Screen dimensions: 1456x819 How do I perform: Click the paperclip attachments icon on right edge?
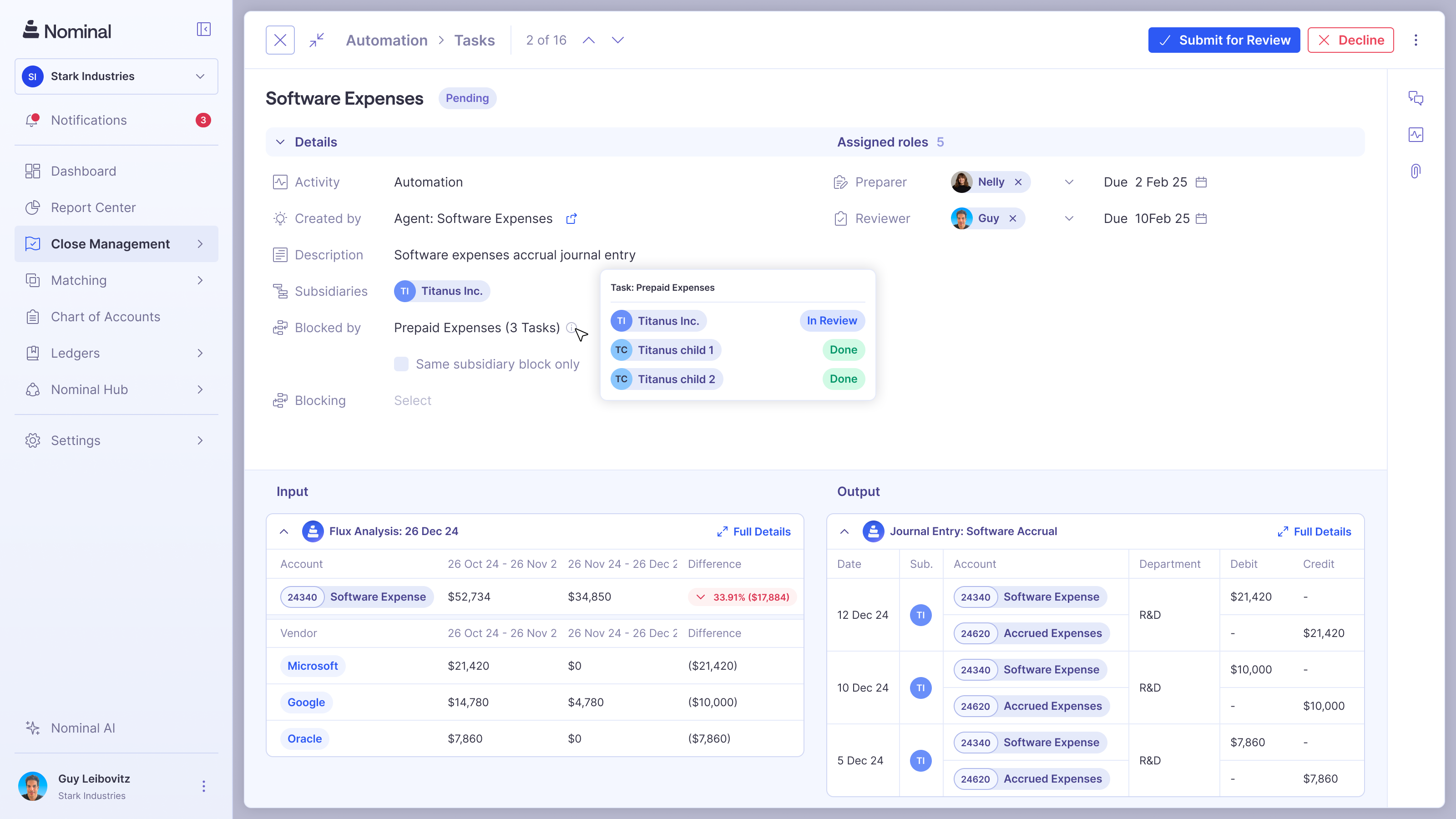coord(1416,170)
